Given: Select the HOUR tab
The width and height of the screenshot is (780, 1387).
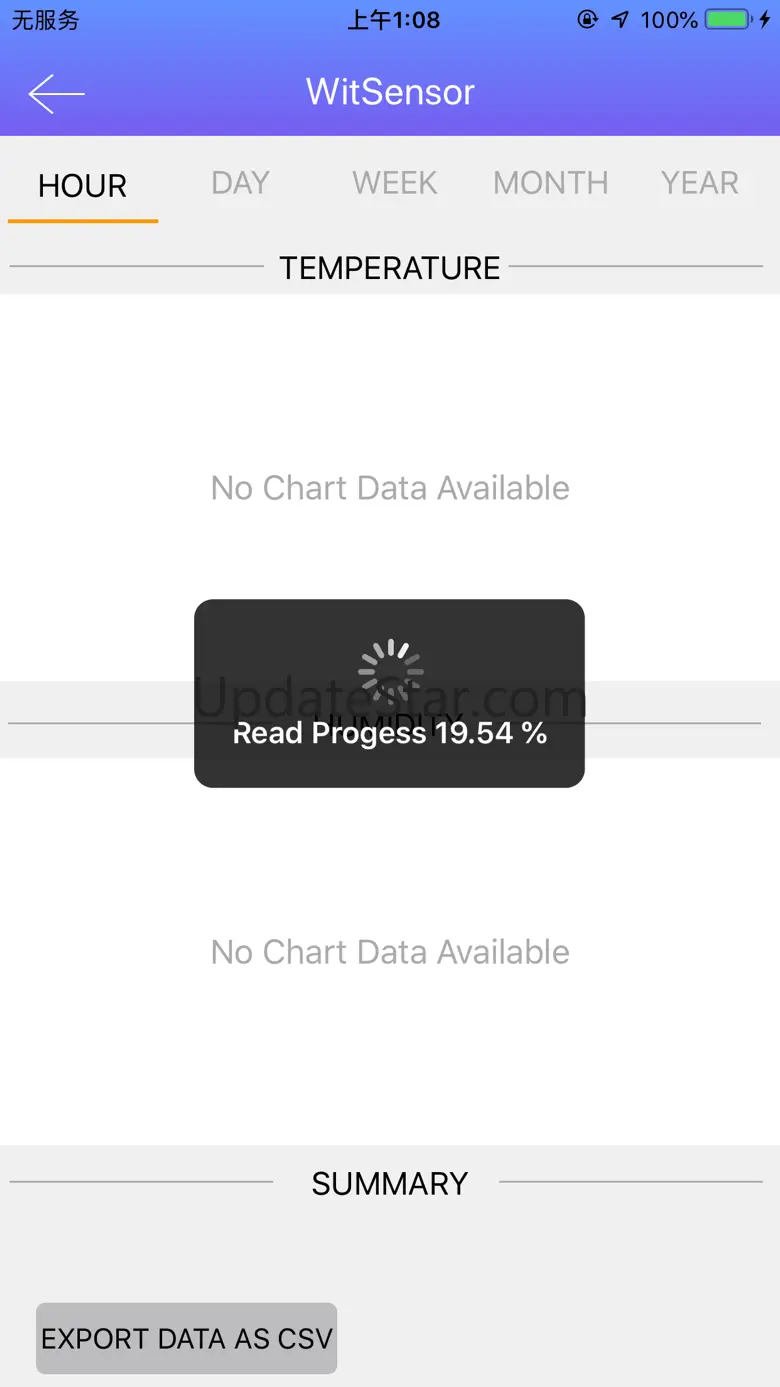Looking at the screenshot, I should [x=83, y=186].
